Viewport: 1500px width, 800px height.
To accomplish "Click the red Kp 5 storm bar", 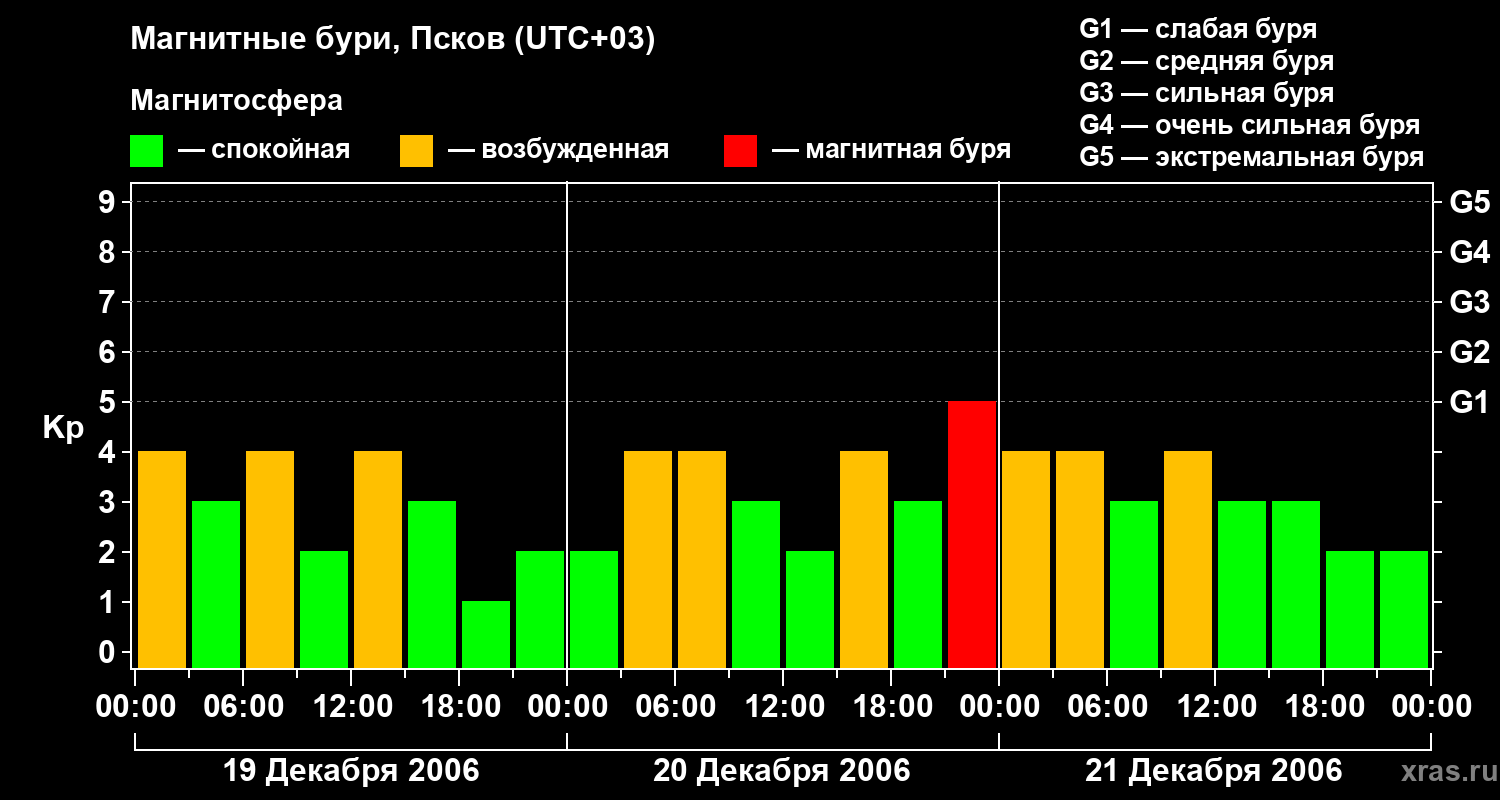I will coord(972,534).
